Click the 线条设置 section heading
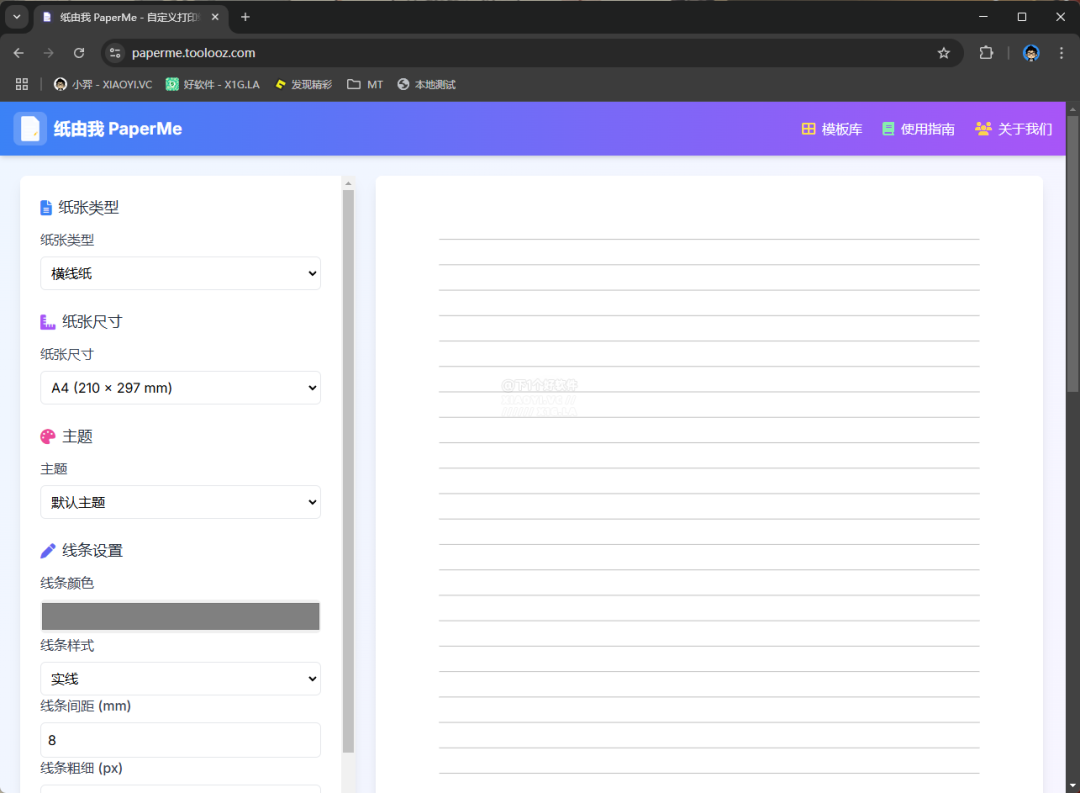Viewport: 1080px width, 793px height. click(92, 550)
